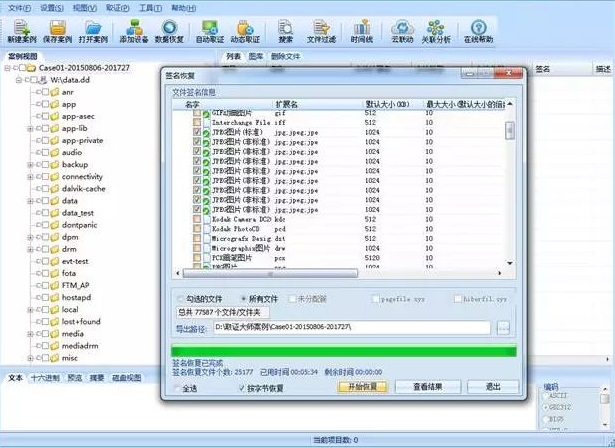Click the 保存案例 (Save Case) toolbar icon
The image size is (615, 448).
click(x=59, y=28)
